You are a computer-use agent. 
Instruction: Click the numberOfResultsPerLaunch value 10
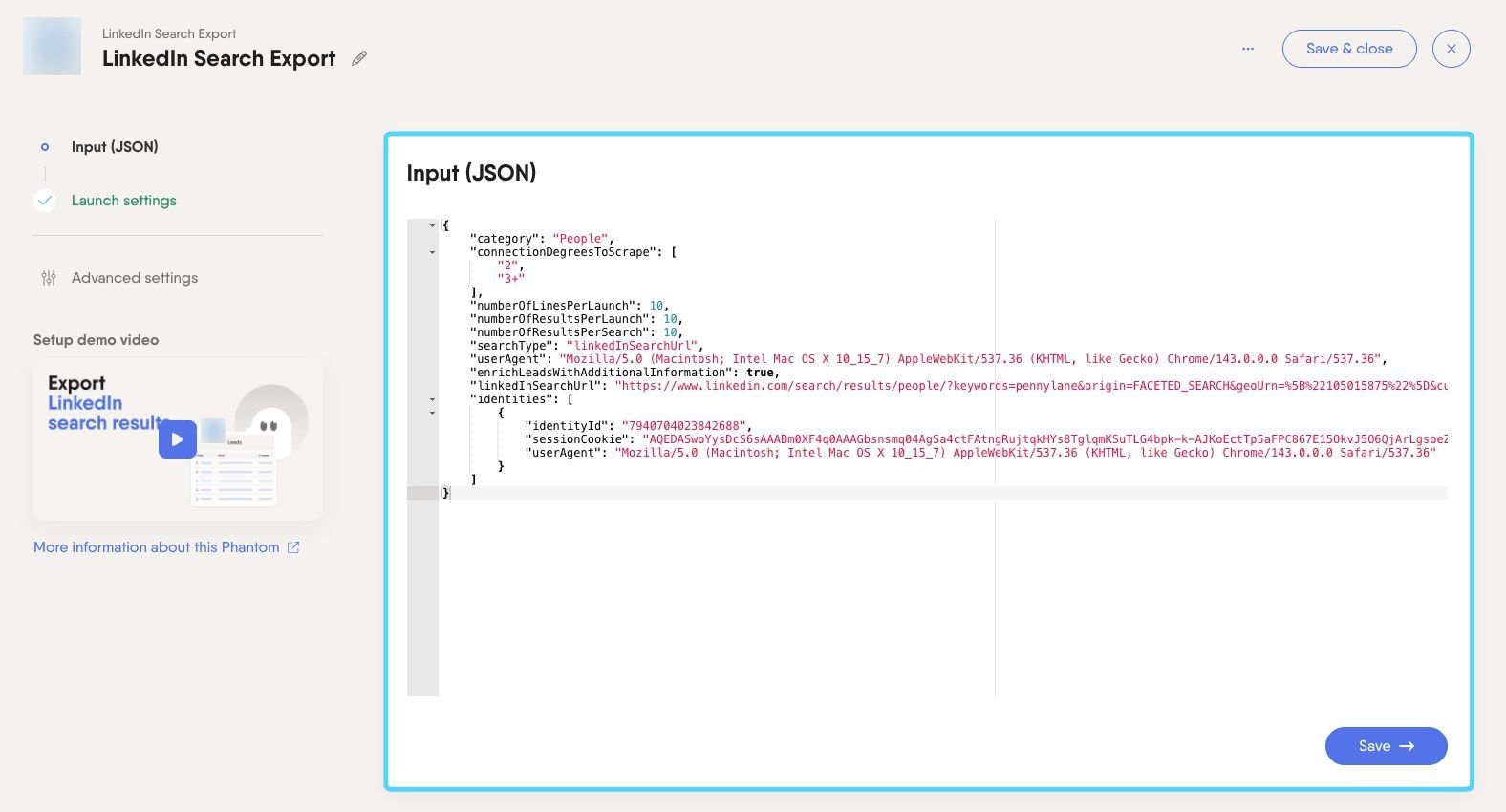pos(671,319)
